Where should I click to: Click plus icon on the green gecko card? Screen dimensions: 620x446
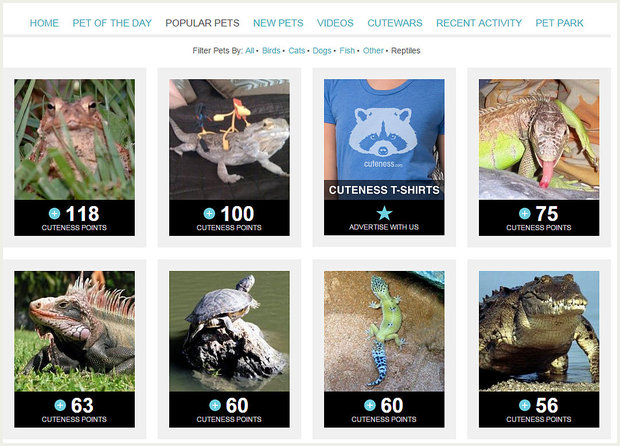tap(370, 406)
